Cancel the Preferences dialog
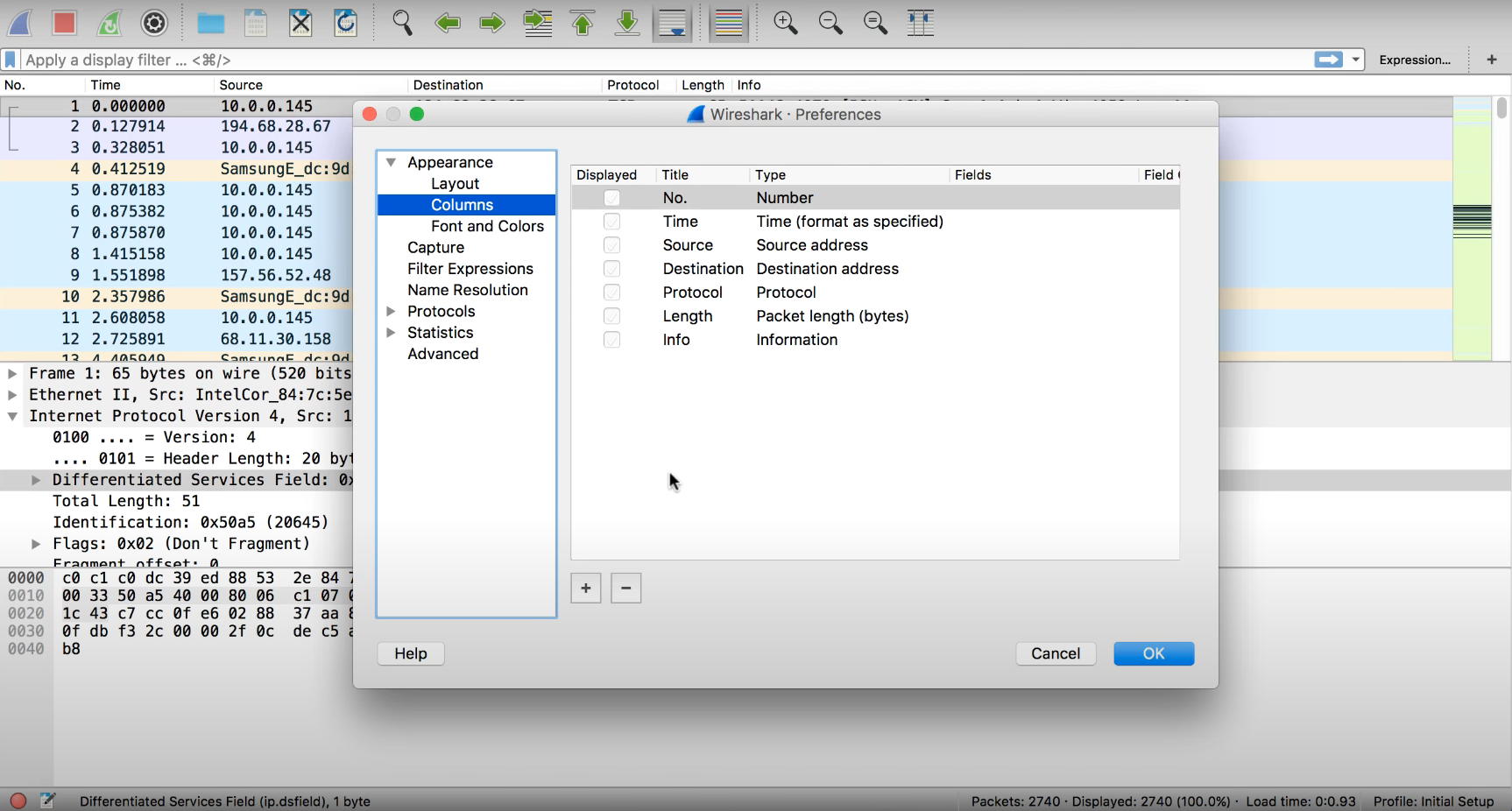 [x=1056, y=653]
